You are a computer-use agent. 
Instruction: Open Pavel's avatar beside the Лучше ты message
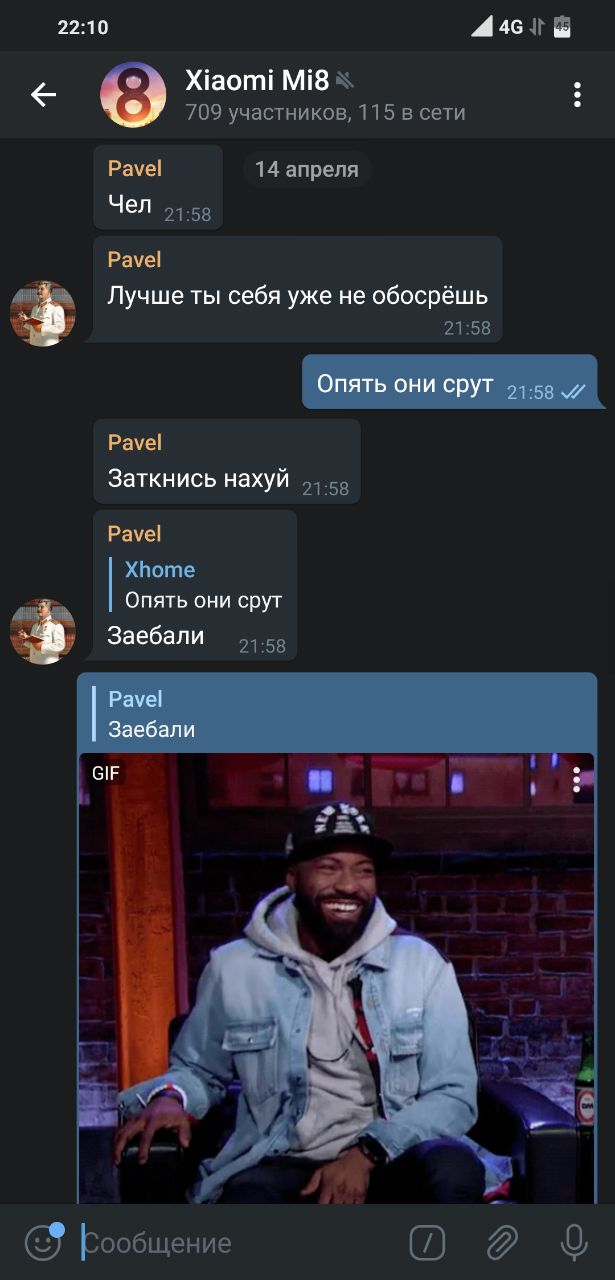(43, 313)
